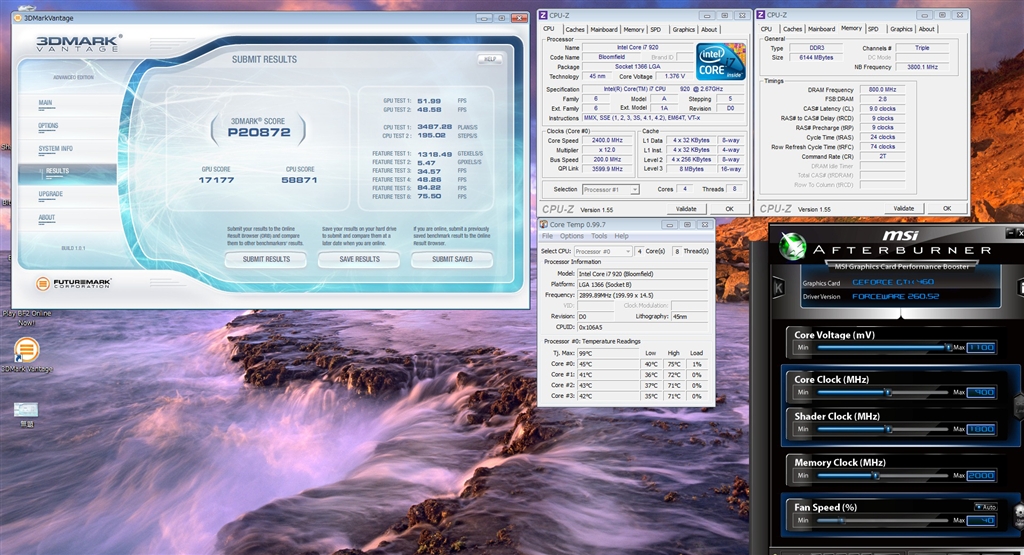This screenshot has height=555, width=1024.
Task: Open the Options menu in Core Temp
Action: [571, 236]
